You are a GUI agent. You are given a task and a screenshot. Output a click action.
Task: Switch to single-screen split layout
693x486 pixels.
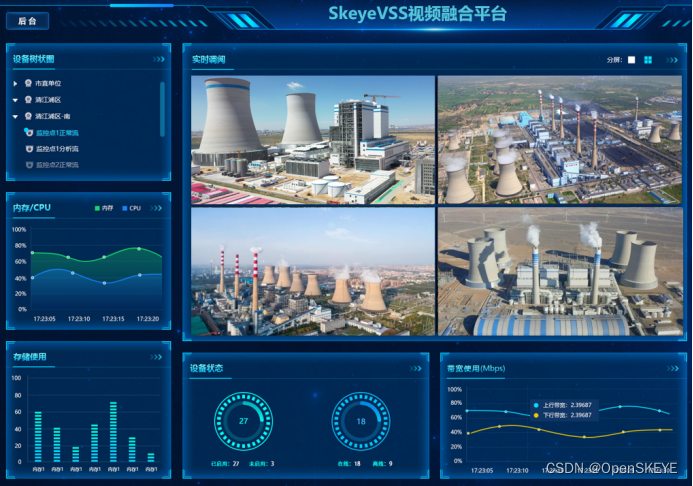632,60
